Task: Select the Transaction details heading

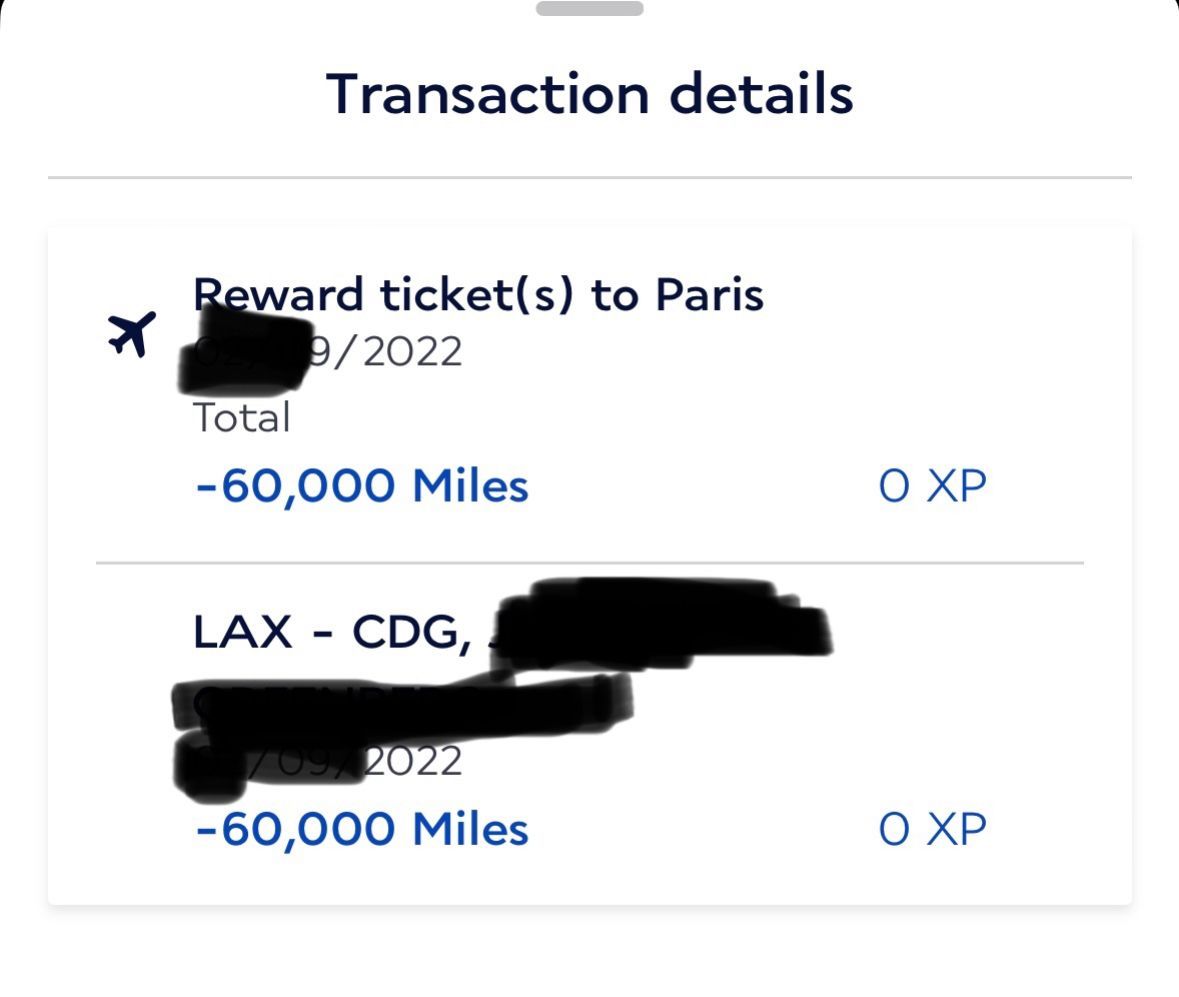Action: coord(589,94)
